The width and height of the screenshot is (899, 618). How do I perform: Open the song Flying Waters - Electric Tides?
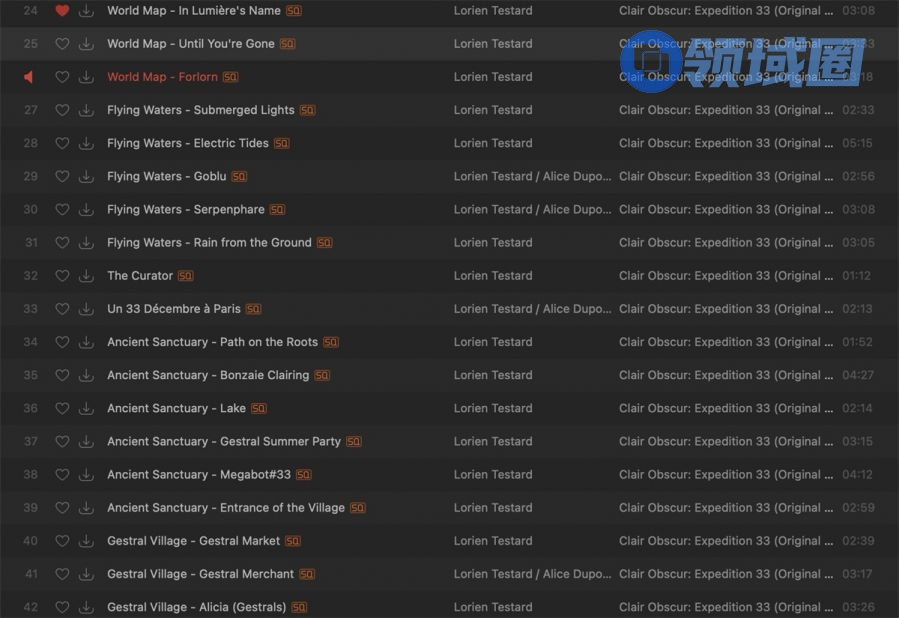point(188,143)
